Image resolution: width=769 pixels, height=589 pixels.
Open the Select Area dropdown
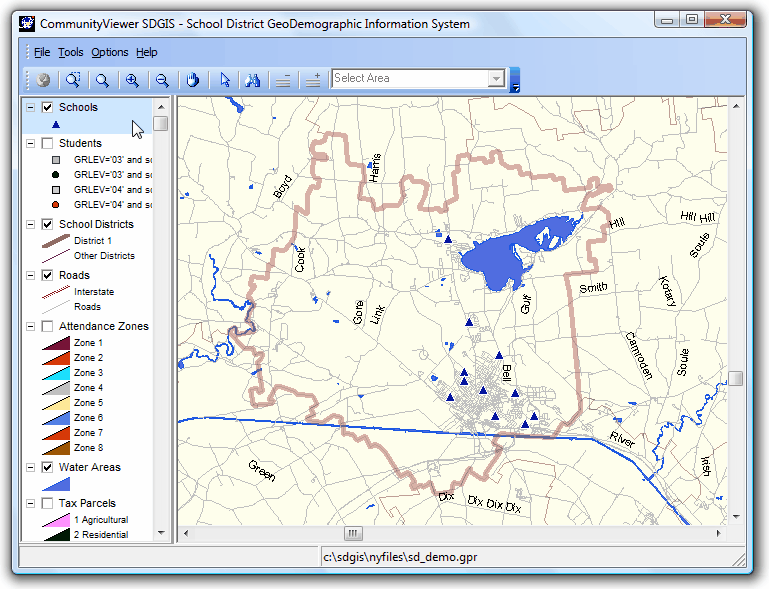point(496,79)
